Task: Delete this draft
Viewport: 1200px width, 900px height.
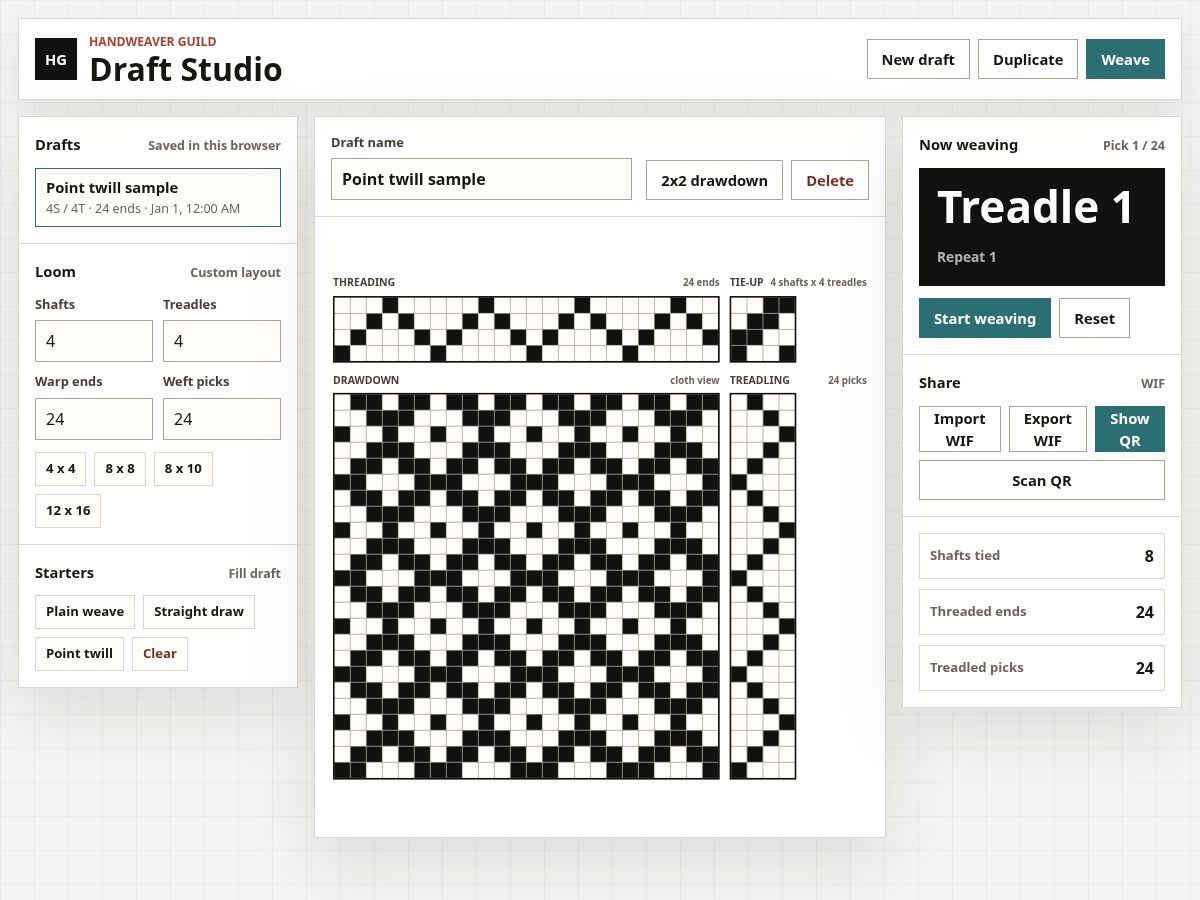Action: (830, 180)
